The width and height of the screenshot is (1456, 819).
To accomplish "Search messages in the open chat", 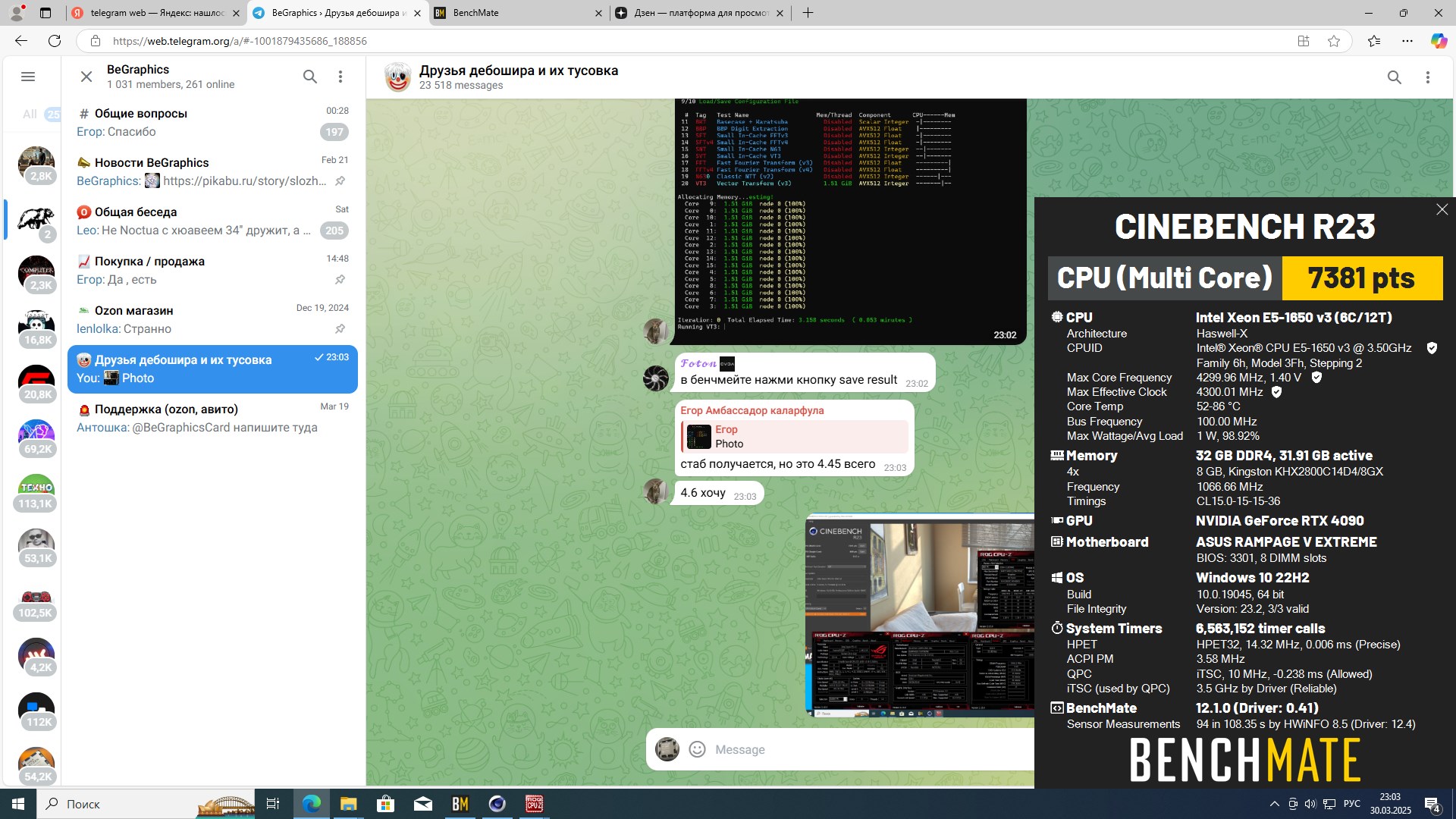I will 1394,77.
